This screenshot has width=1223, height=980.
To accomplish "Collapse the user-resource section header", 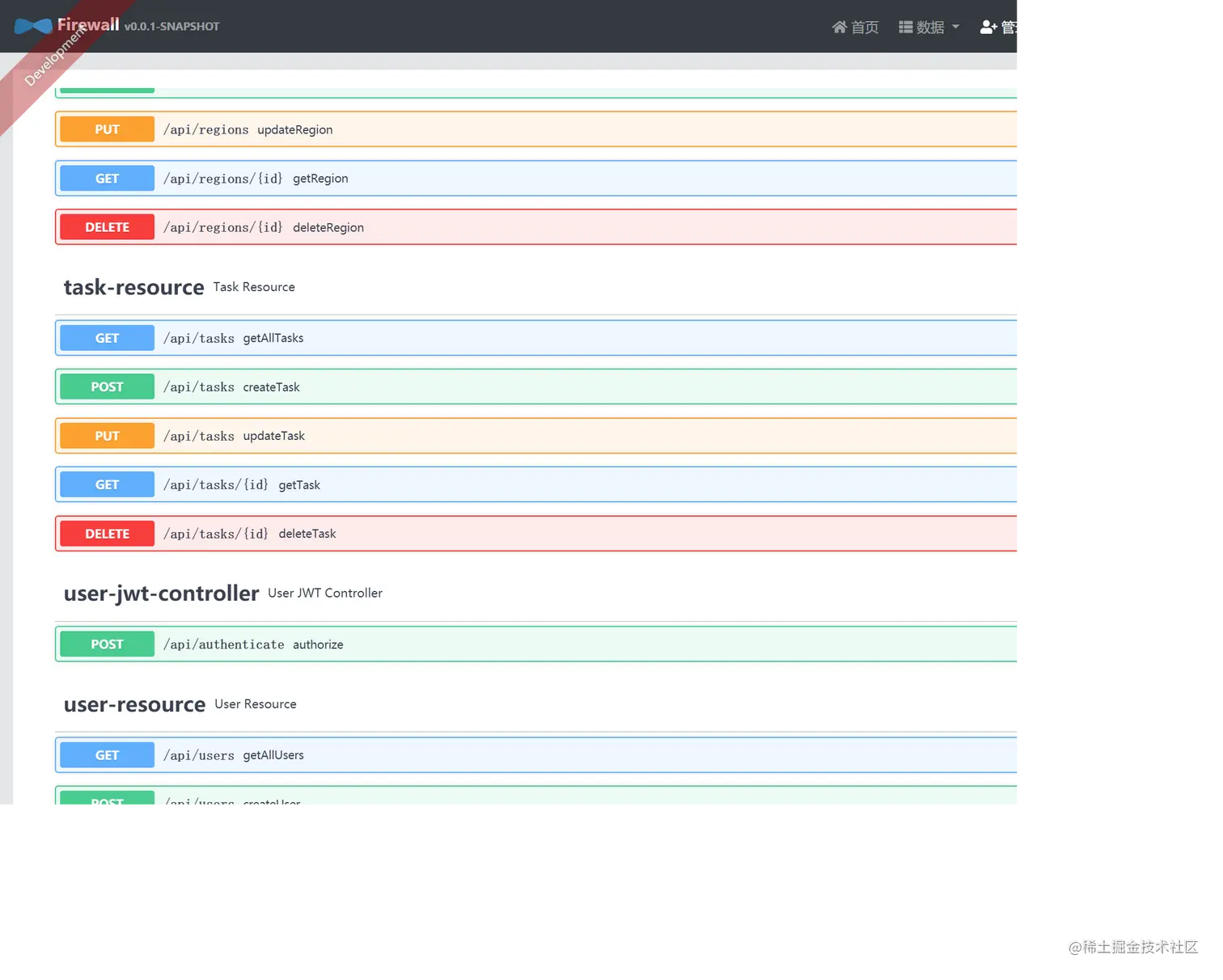I will click(535, 705).
